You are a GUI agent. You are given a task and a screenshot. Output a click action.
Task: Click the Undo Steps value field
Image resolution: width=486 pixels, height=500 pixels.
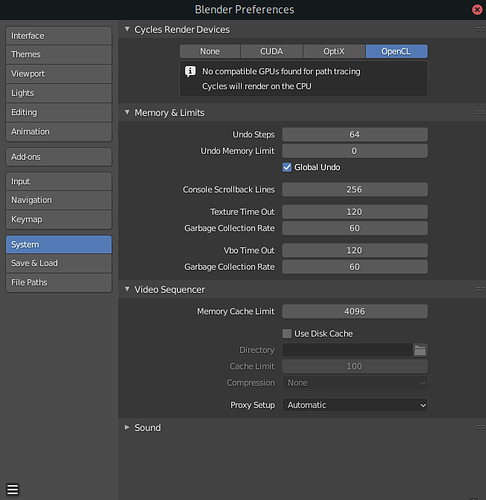[355, 134]
